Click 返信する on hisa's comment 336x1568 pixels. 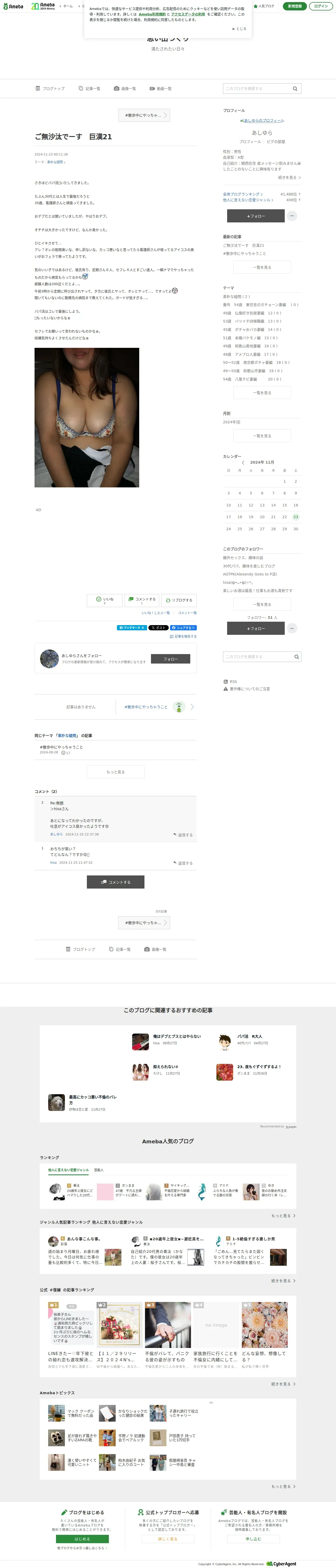[x=183, y=863]
